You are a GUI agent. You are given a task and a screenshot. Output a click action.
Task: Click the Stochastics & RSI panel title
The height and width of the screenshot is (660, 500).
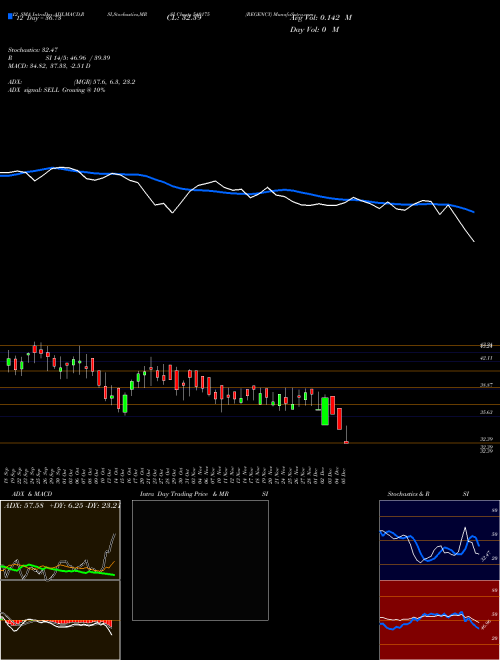pyautogui.click(x=428, y=494)
